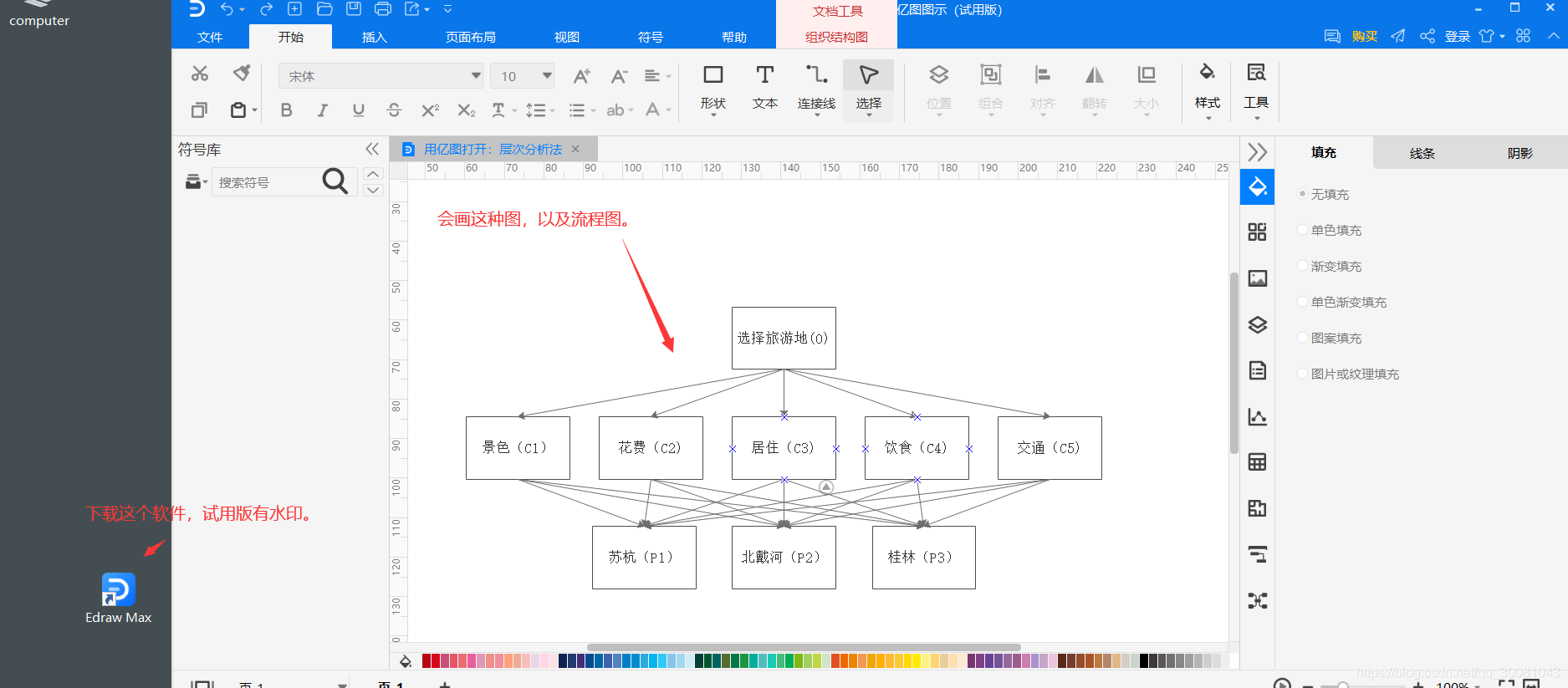
Task: Toggle Underline formatting
Action: [x=358, y=110]
